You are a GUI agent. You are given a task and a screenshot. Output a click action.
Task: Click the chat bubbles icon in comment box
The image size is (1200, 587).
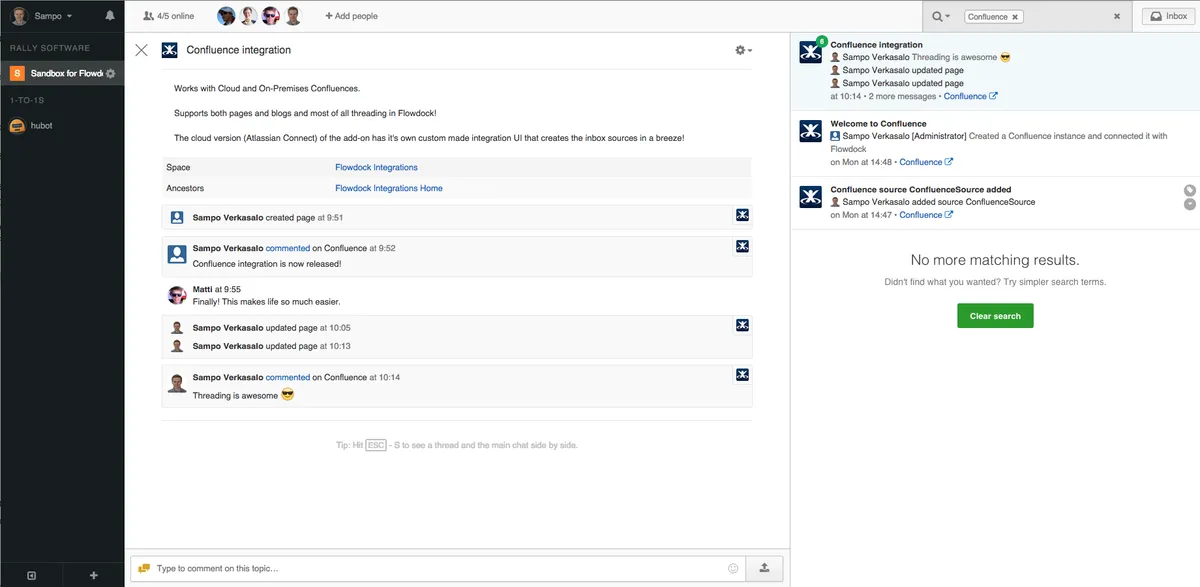144,568
